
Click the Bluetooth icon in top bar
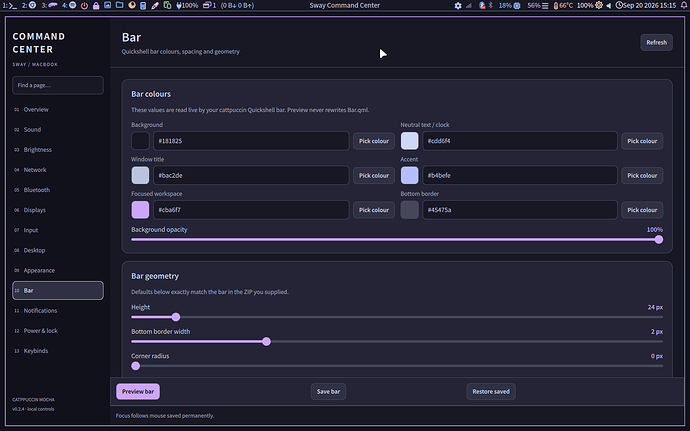pyautogui.click(x=491, y=6)
